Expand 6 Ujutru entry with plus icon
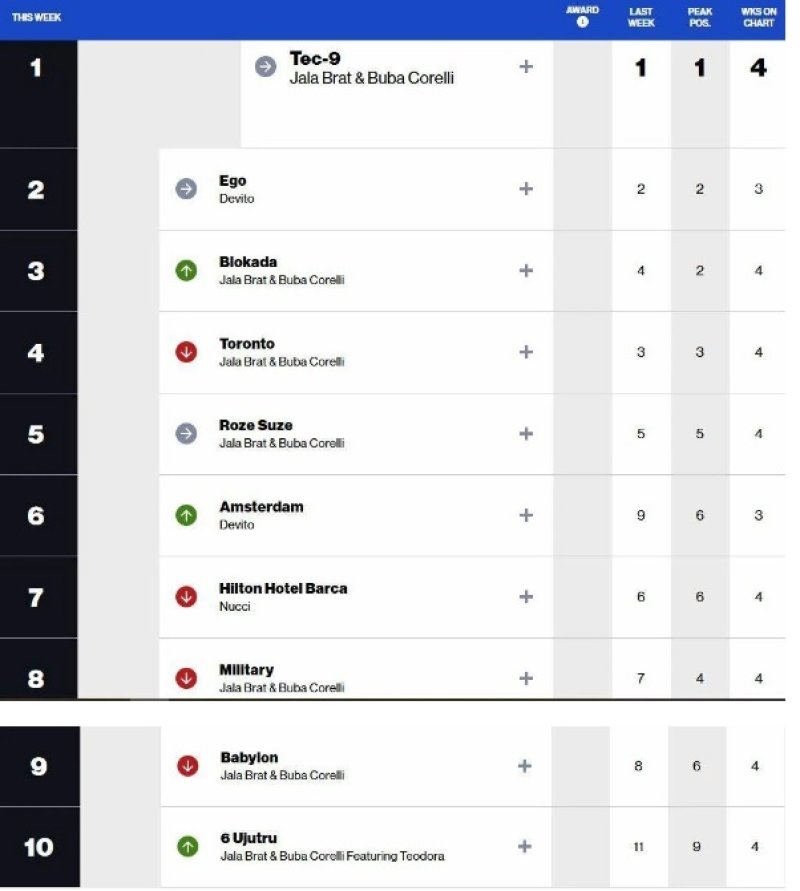Viewport: 800px width, 891px height. pyautogui.click(x=525, y=847)
